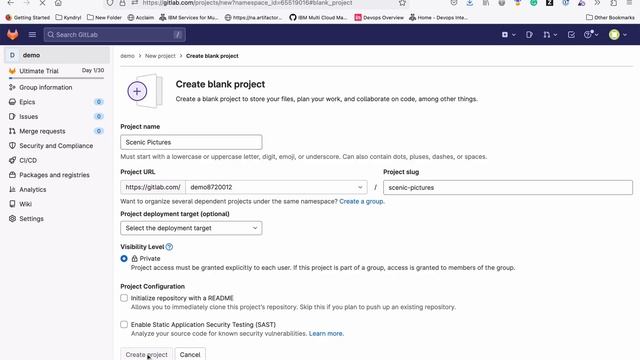The height and width of the screenshot is (360, 640).
Task: Click the browser home icon
Action: [58, 3]
